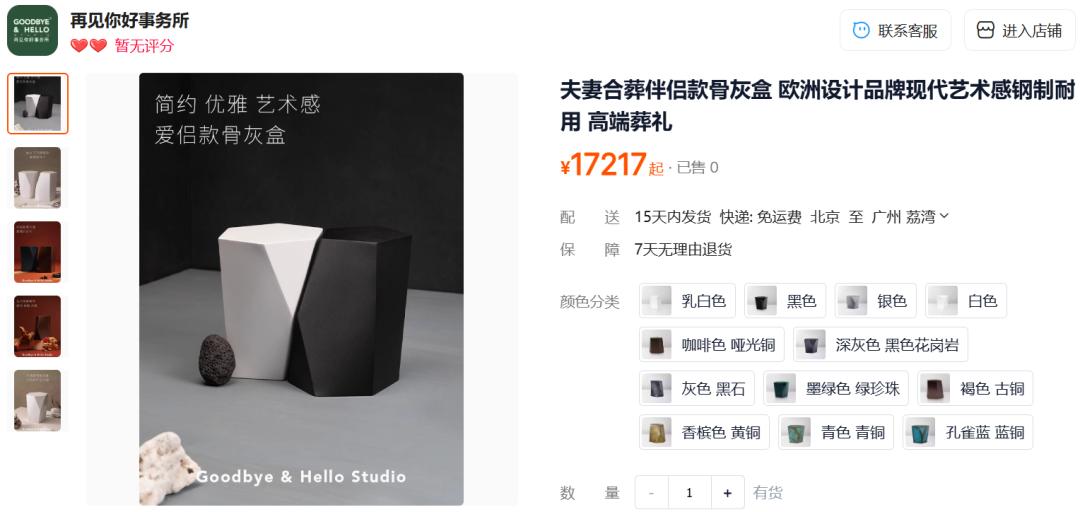The image size is (1080, 512).
Task: View the second thumbnail with white urn
Action: (x=37, y=178)
